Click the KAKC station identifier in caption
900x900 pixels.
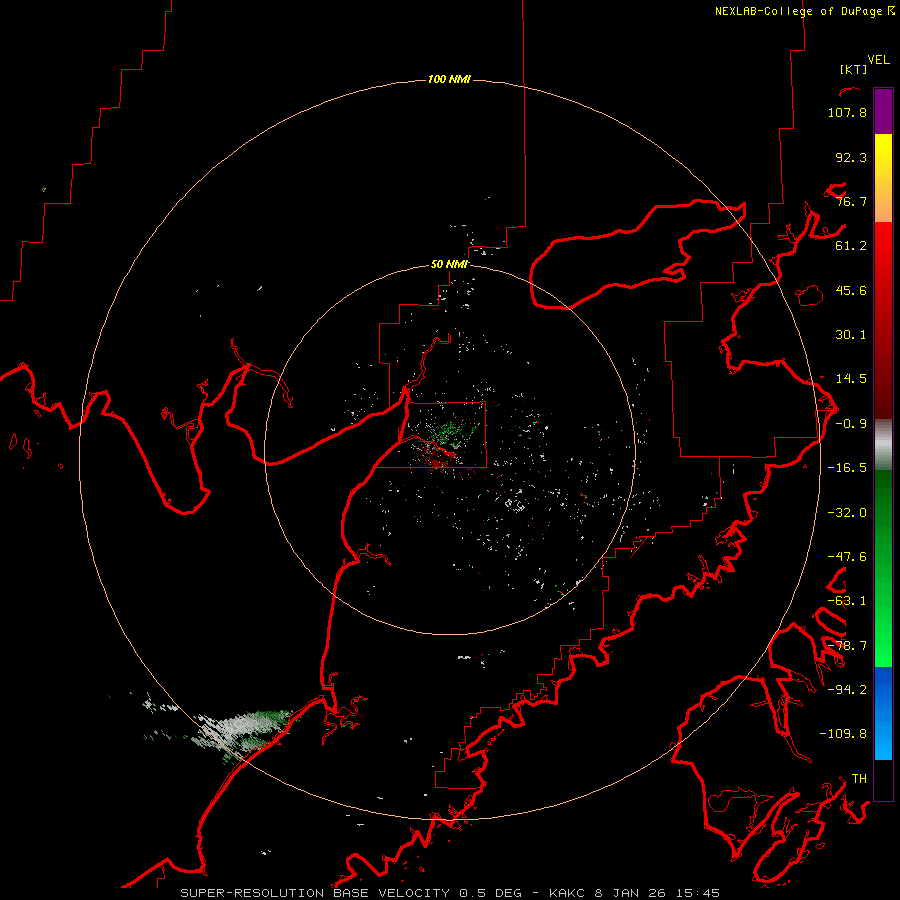coord(568,893)
